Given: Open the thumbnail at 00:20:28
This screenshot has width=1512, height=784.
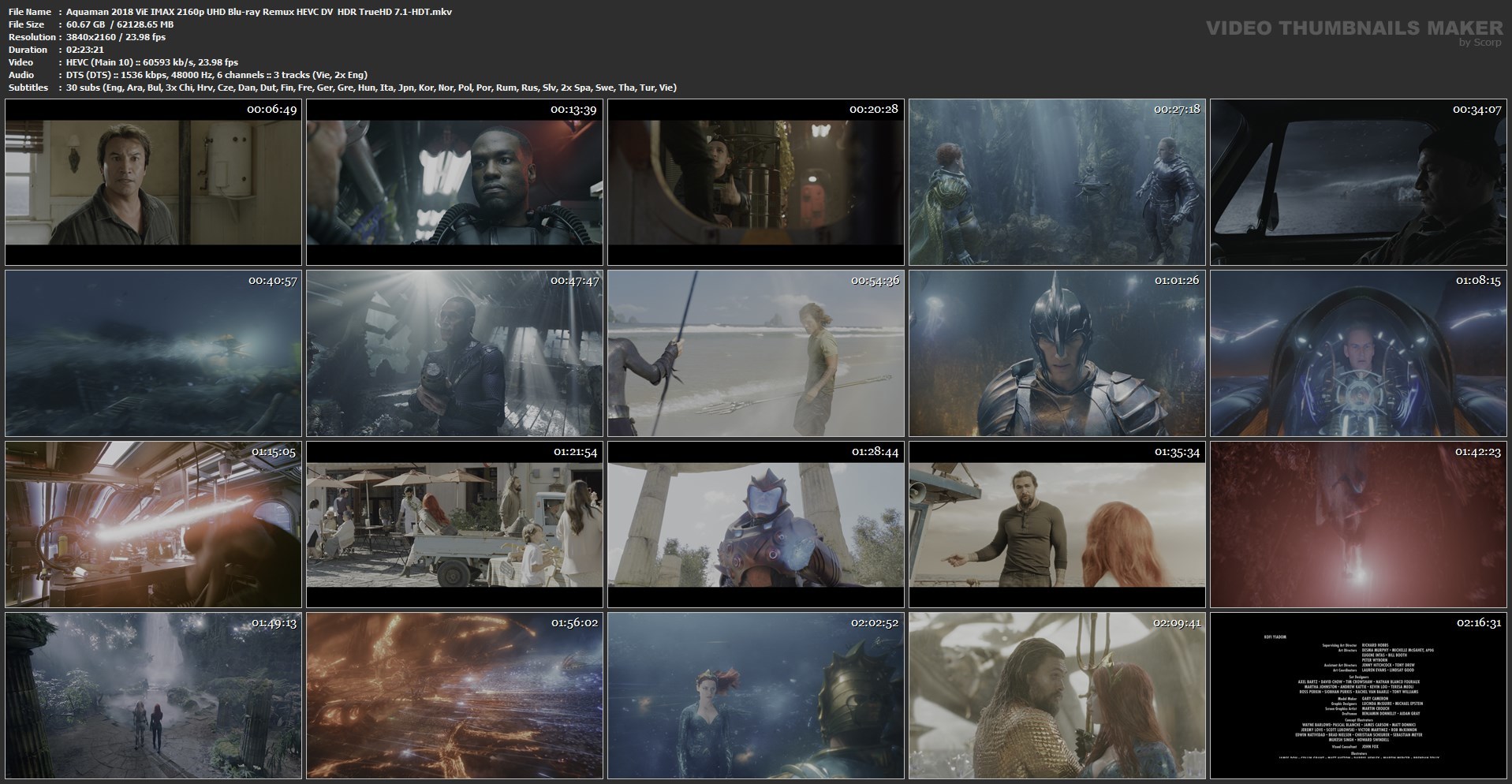Looking at the screenshot, I should (x=756, y=182).
